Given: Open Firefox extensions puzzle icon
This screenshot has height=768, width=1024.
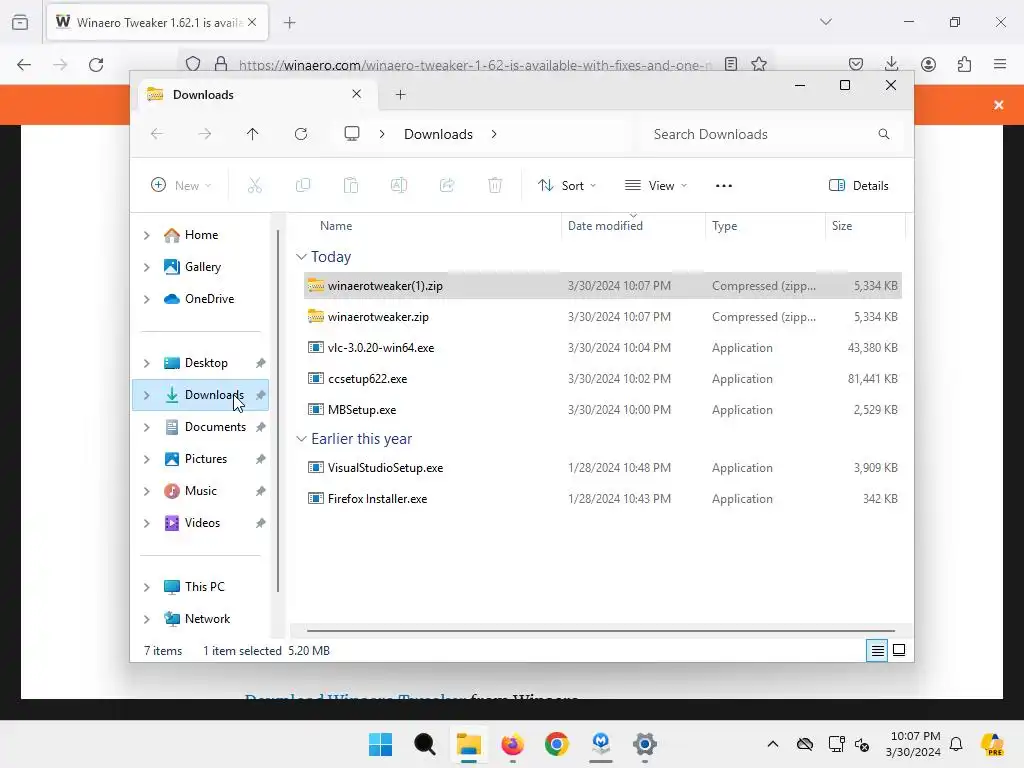Looking at the screenshot, I should pos(964,64).
